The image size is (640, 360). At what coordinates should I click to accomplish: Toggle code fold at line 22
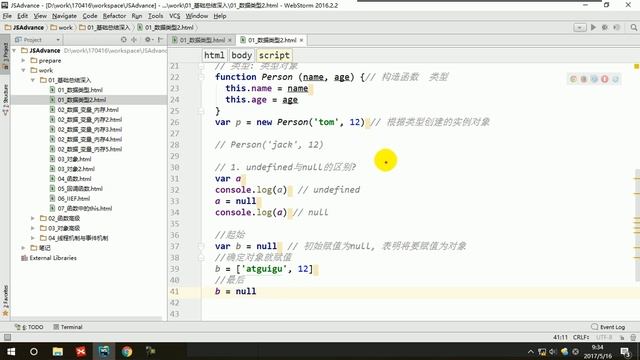coord(202,77)
